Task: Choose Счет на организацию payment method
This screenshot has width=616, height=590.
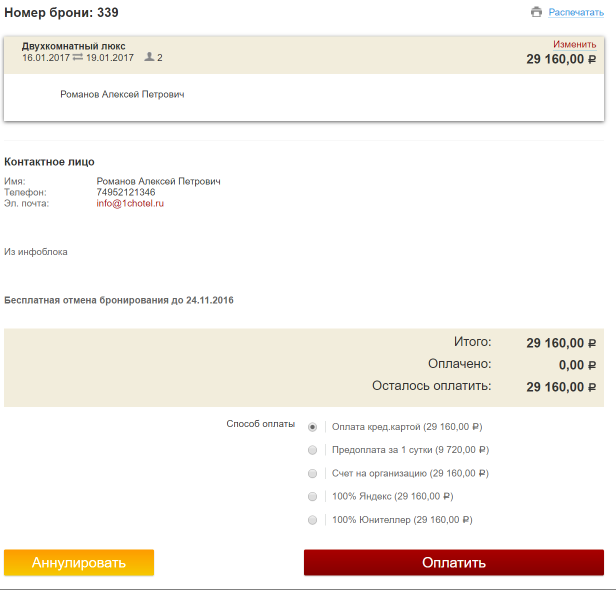Action: tap(312, 473)
